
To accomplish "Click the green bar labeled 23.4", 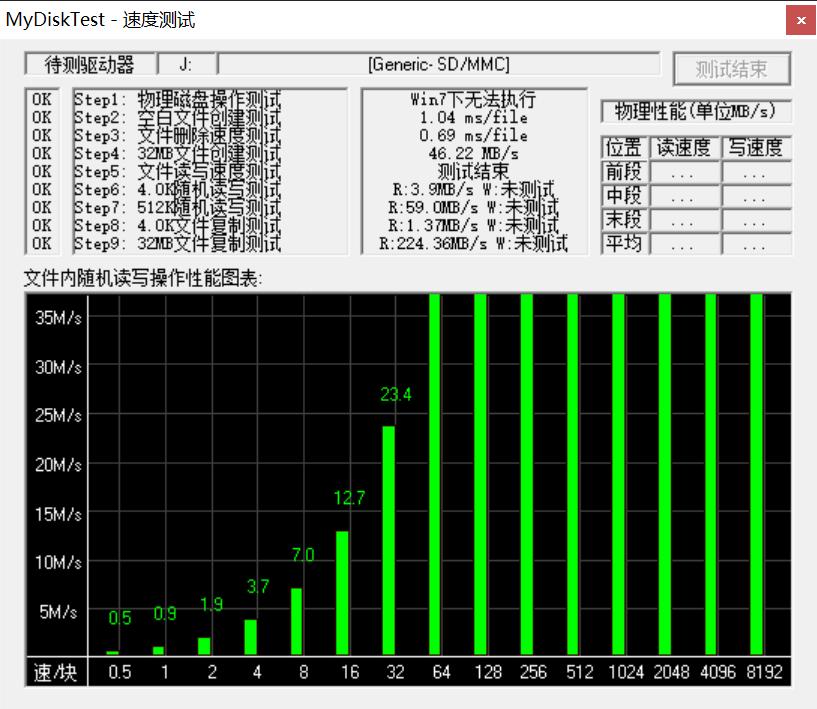I will pyautogui.click(x=389, y=540).
